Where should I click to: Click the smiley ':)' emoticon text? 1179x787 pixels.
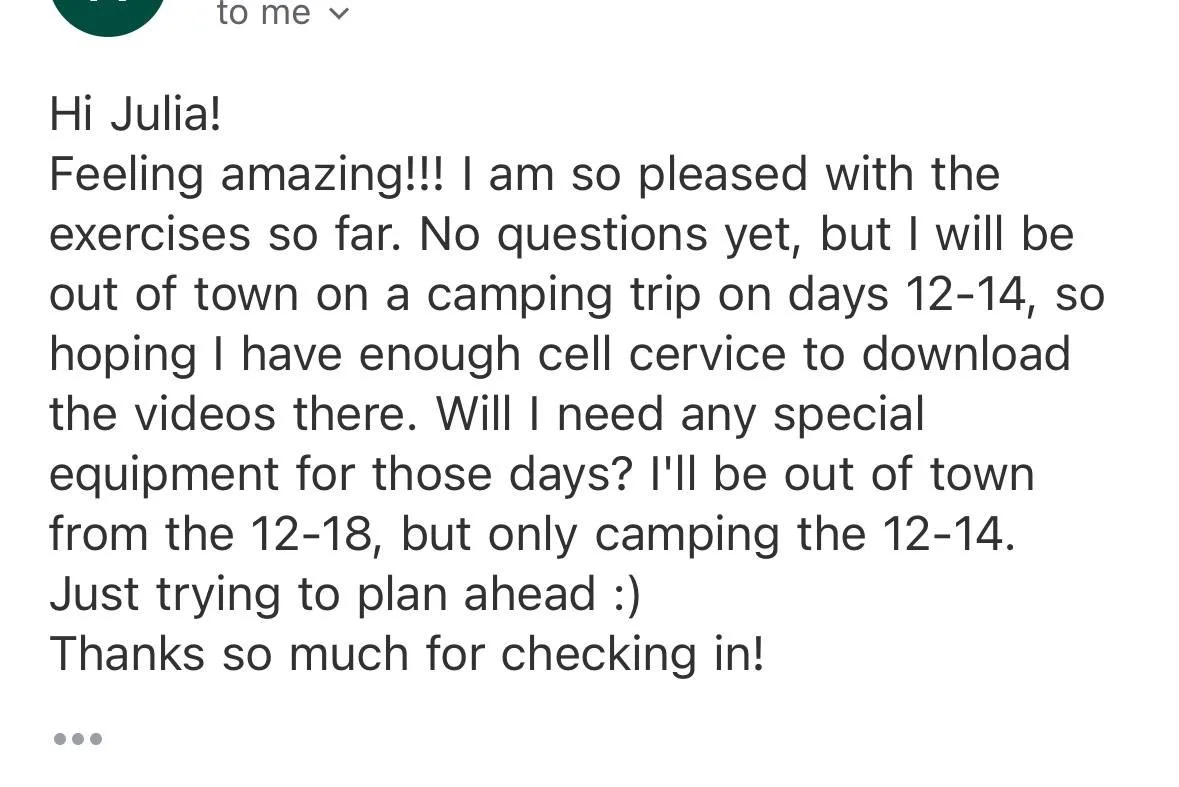[x=627, y=595]
